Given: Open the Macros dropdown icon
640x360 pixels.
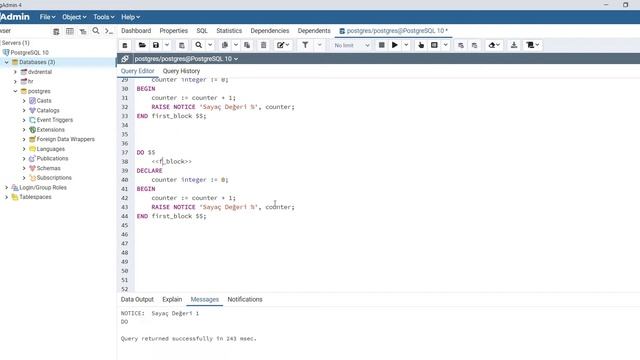Looking at the screenshot, I should [533, 45].
